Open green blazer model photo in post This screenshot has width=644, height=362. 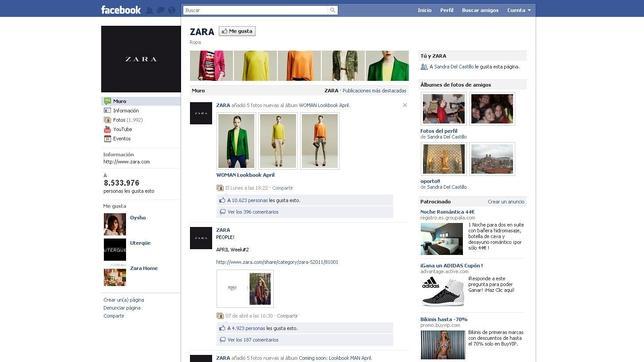click(236, 141)
